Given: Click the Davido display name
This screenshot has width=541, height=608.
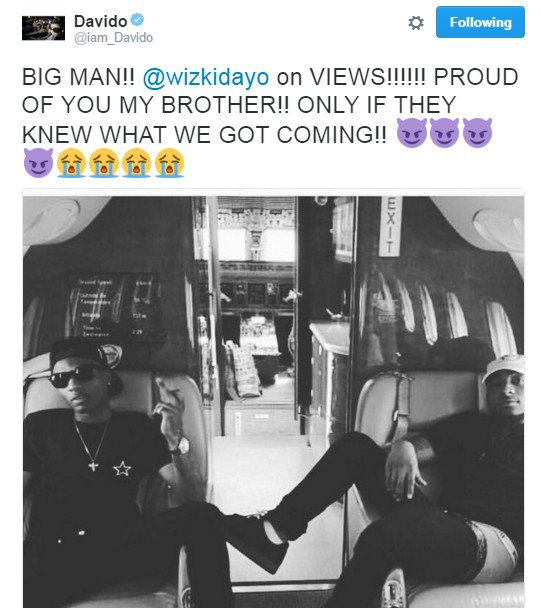Looking at the screenshot, I should (x=100, y=21).
